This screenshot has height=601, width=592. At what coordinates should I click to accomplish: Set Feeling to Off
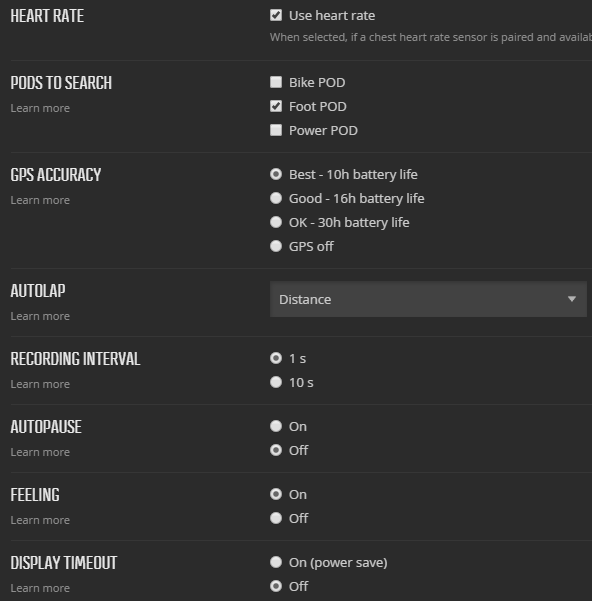pos(276,518)
